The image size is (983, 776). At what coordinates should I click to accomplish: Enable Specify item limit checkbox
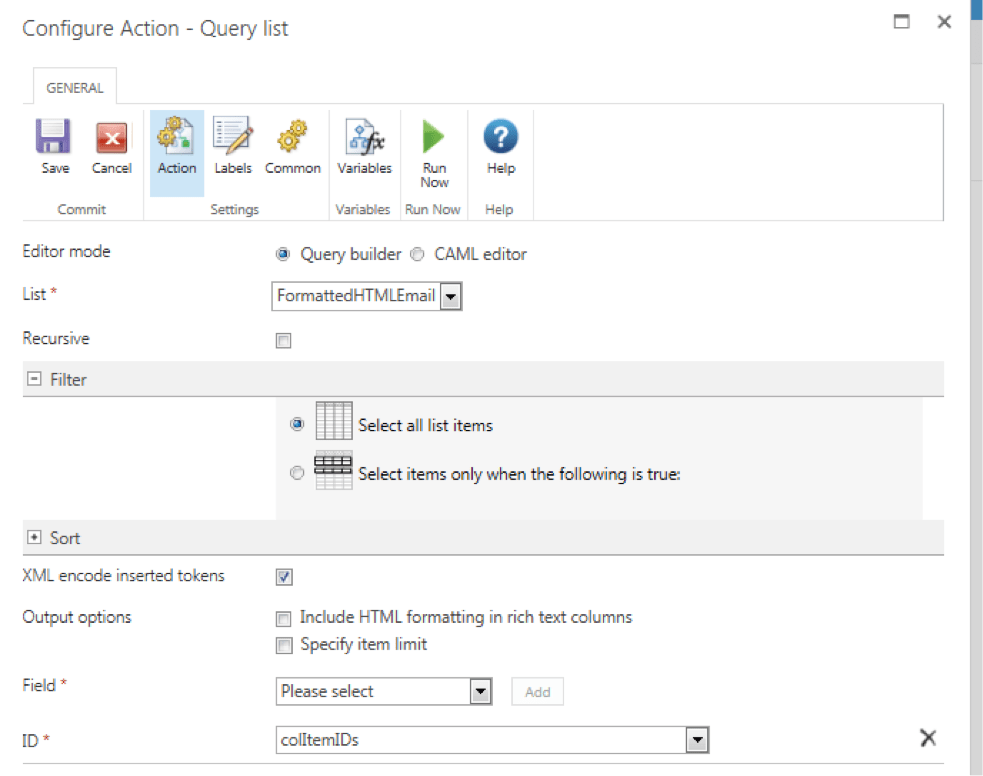coord(283,646)
